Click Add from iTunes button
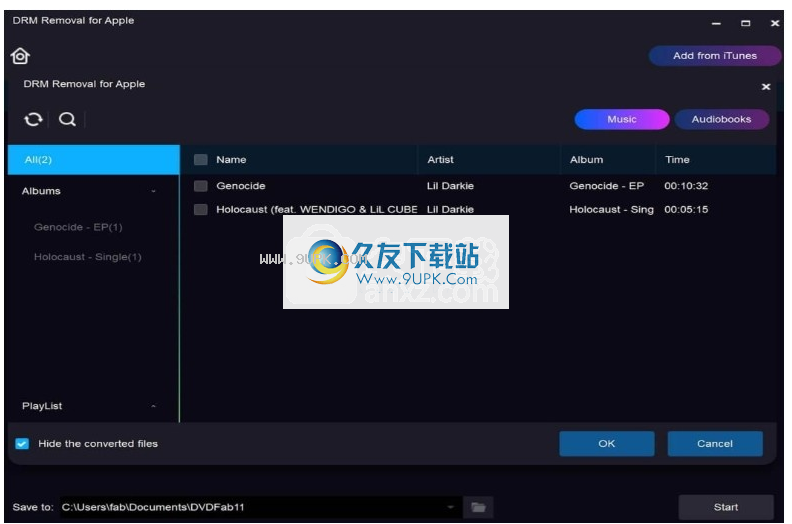The height and width of the screenshot is (524, 792). click(715, 56)
